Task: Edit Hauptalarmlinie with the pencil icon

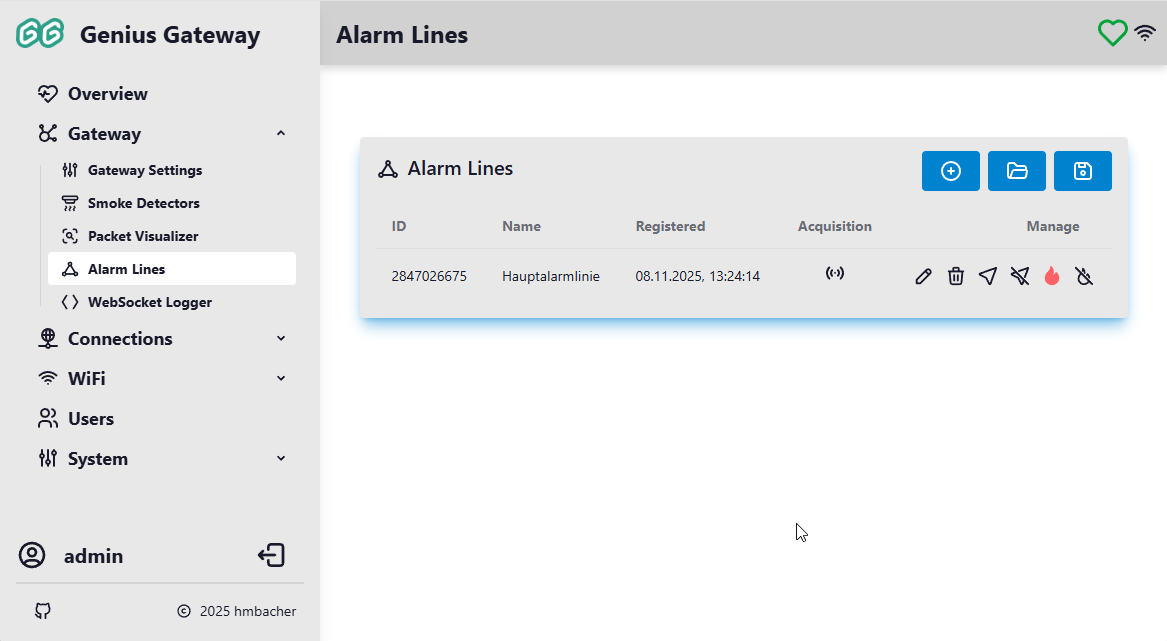Action: tap(923, 276)
